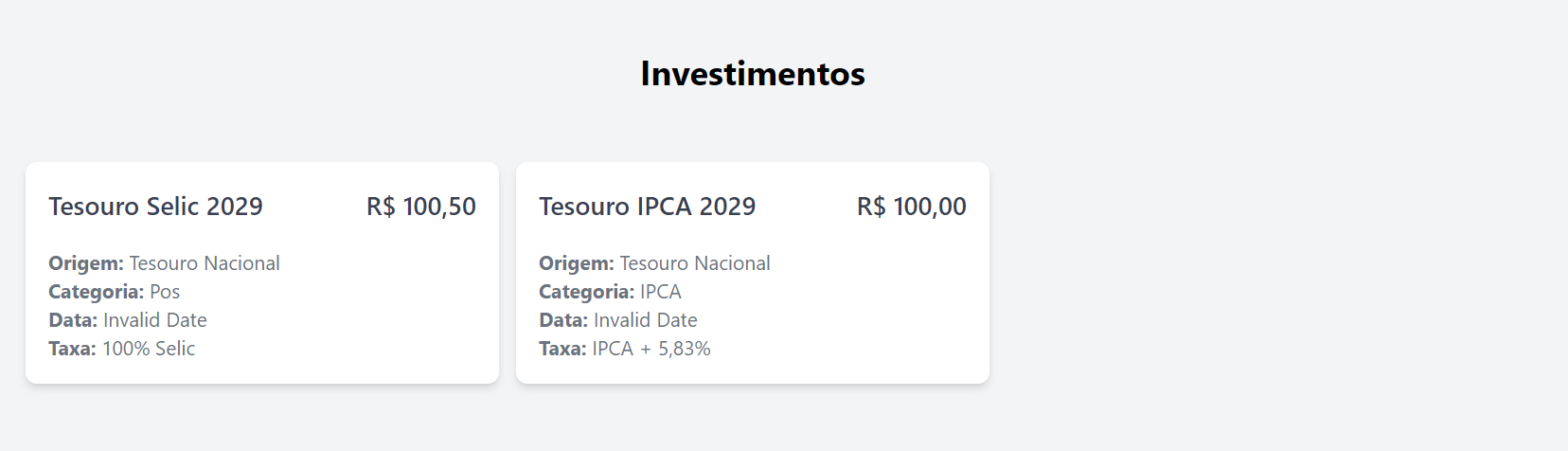Click the Origem label in the Selic card
Viewport: 1568px width, 451px height.
86,263
